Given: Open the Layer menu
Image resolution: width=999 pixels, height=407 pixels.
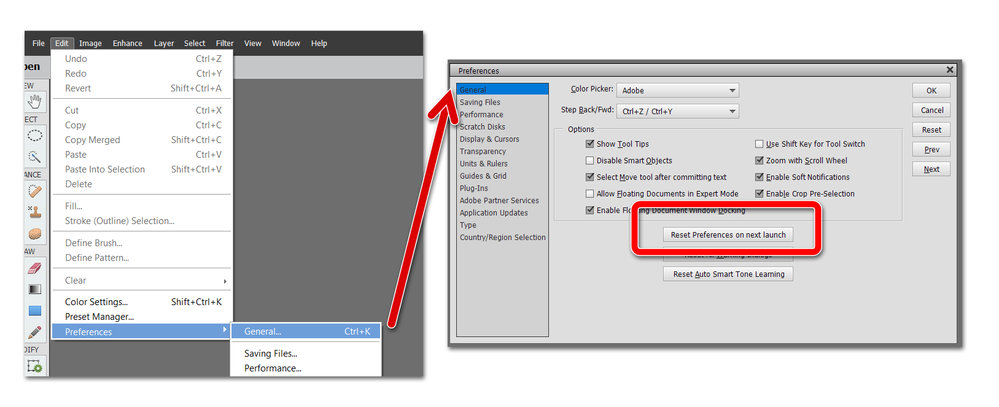Looking at the screenshot, I should click(164, 43).
